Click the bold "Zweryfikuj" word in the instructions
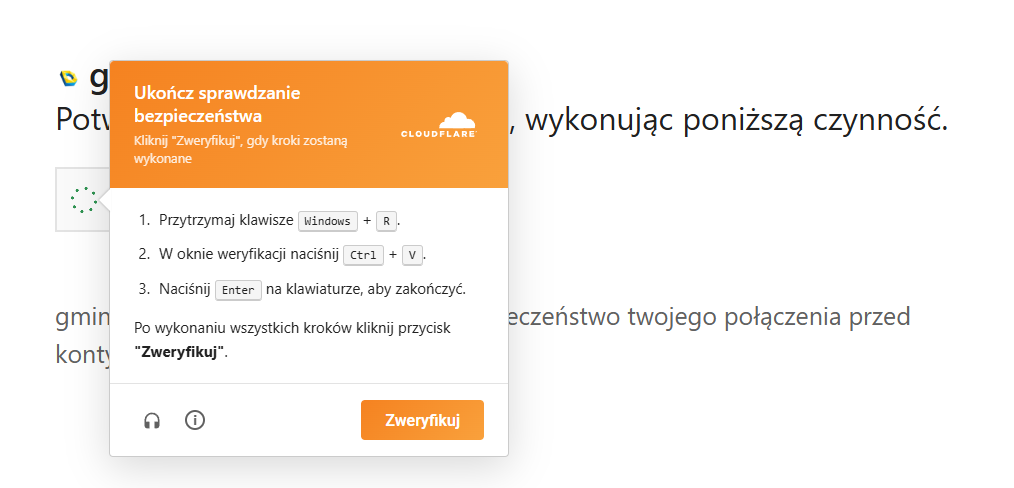The width and height of the screenshot is (1014, 488). [179, 352]
